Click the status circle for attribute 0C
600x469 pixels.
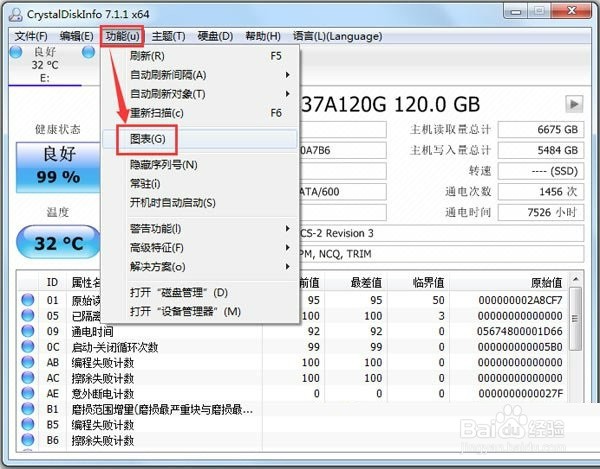28,347
